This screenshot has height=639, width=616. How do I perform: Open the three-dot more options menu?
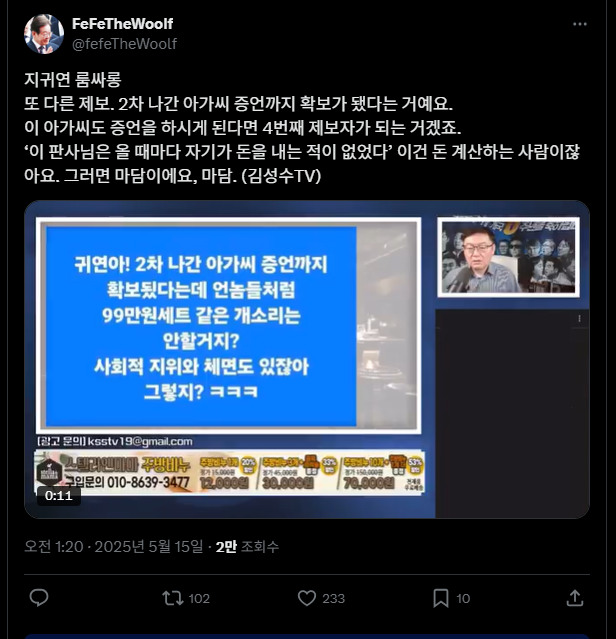[579, 24]
